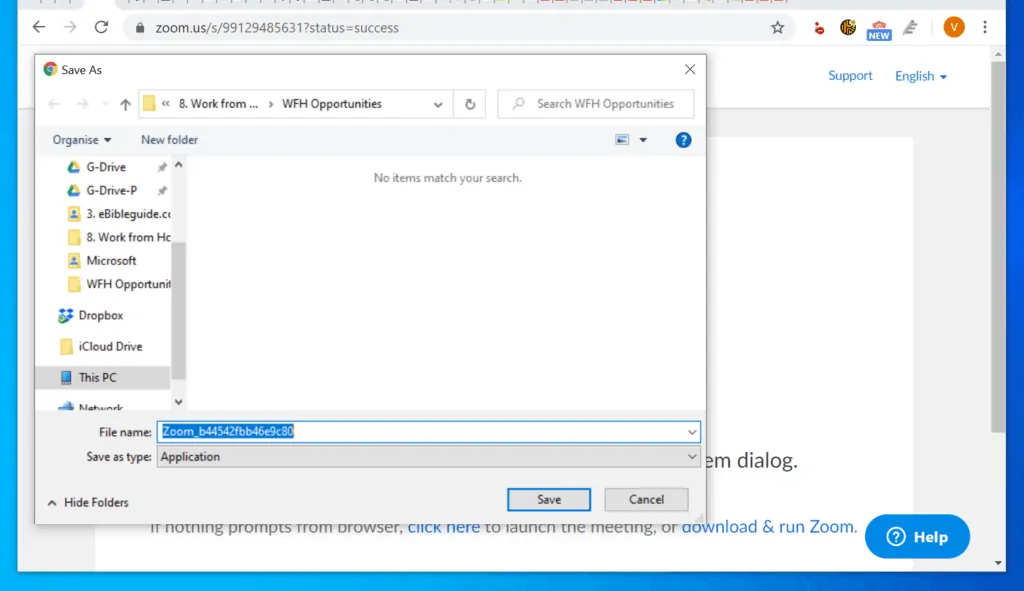Click the grey pen extension icon

coord(910,27)
